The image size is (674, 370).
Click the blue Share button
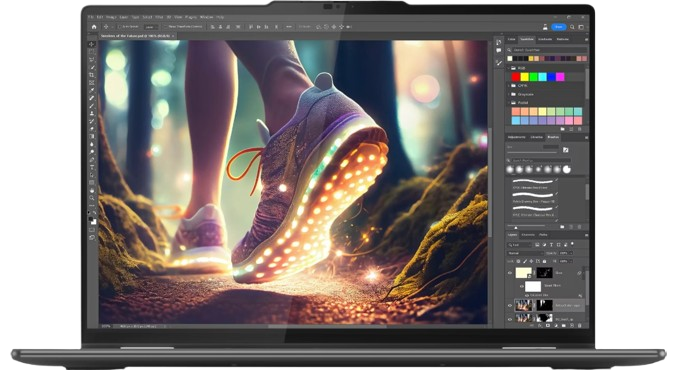(558, 27)
